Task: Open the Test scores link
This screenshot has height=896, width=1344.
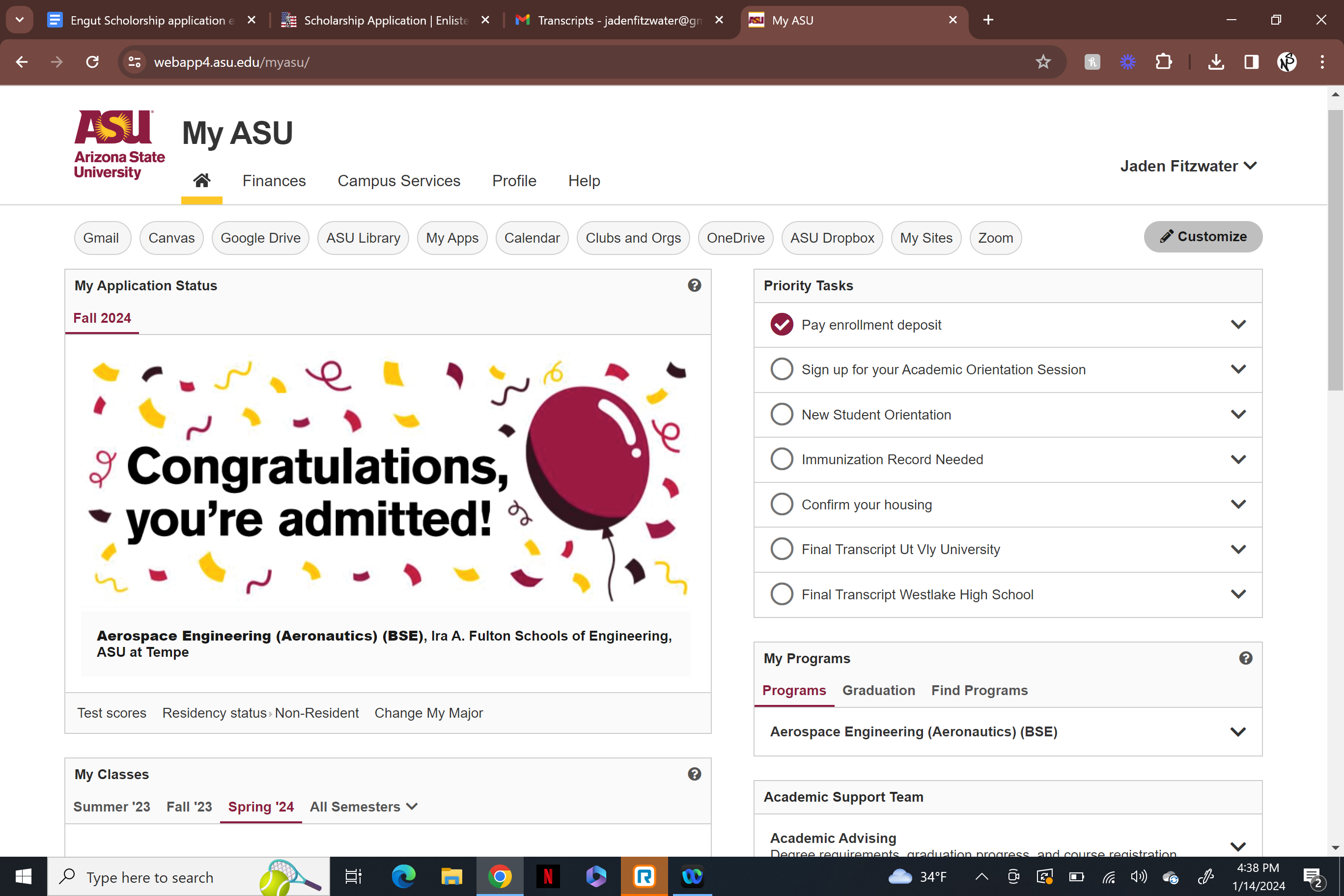Action: click(112, 713)
